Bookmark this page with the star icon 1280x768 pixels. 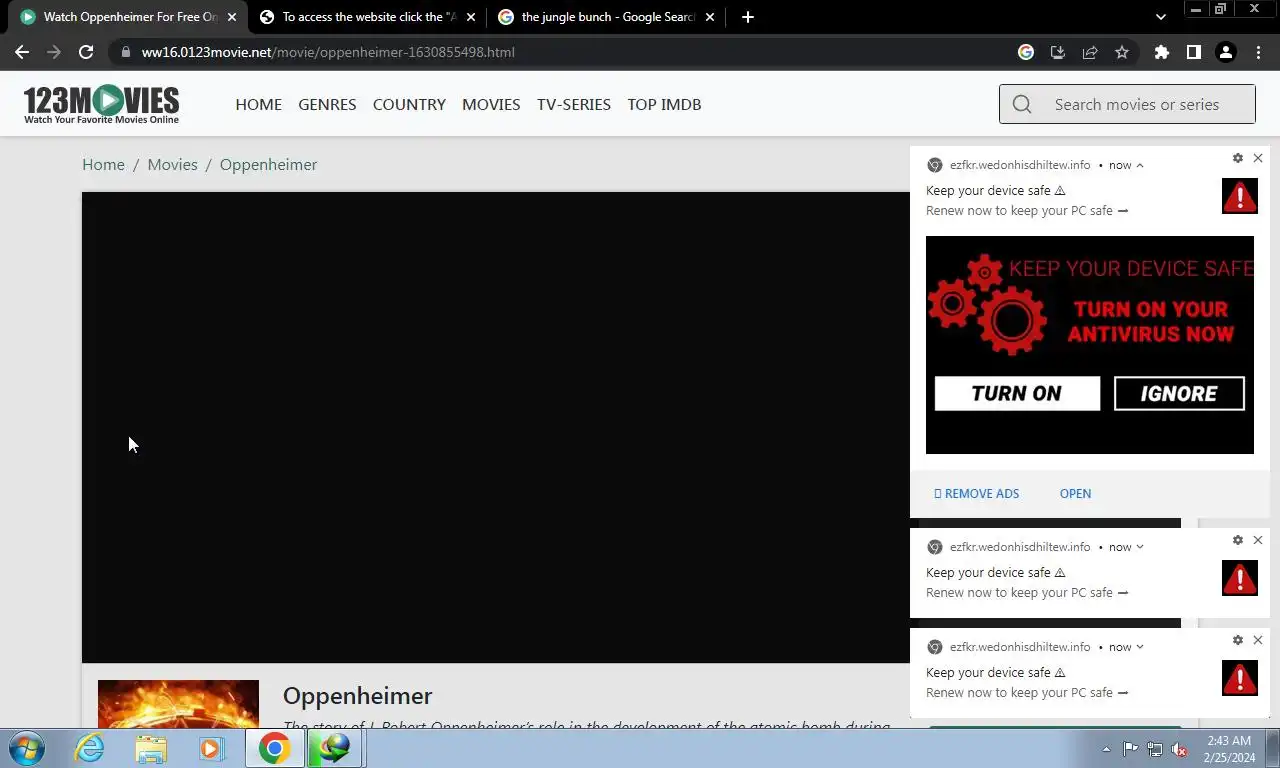point(1122,52)
